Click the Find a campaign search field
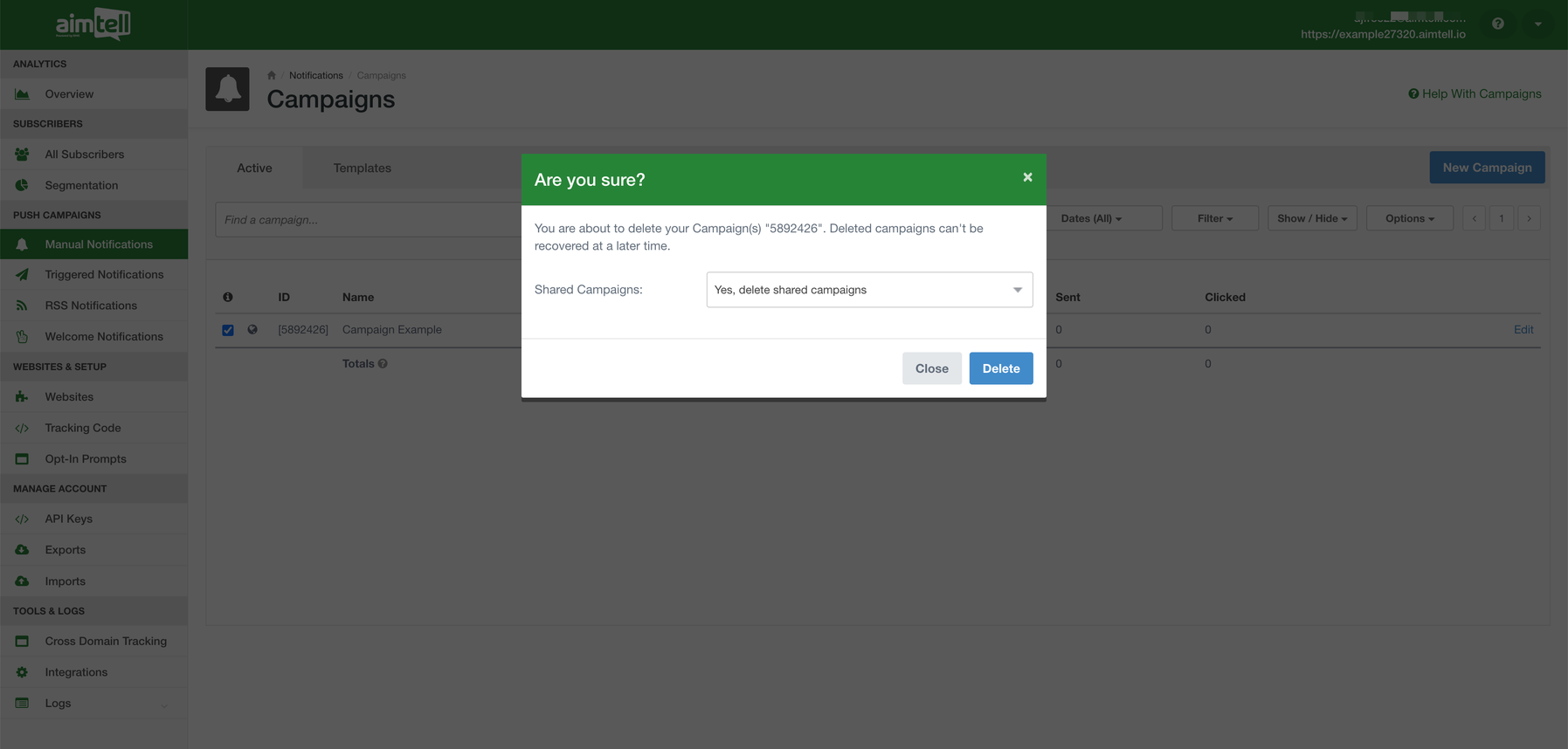 367,219
